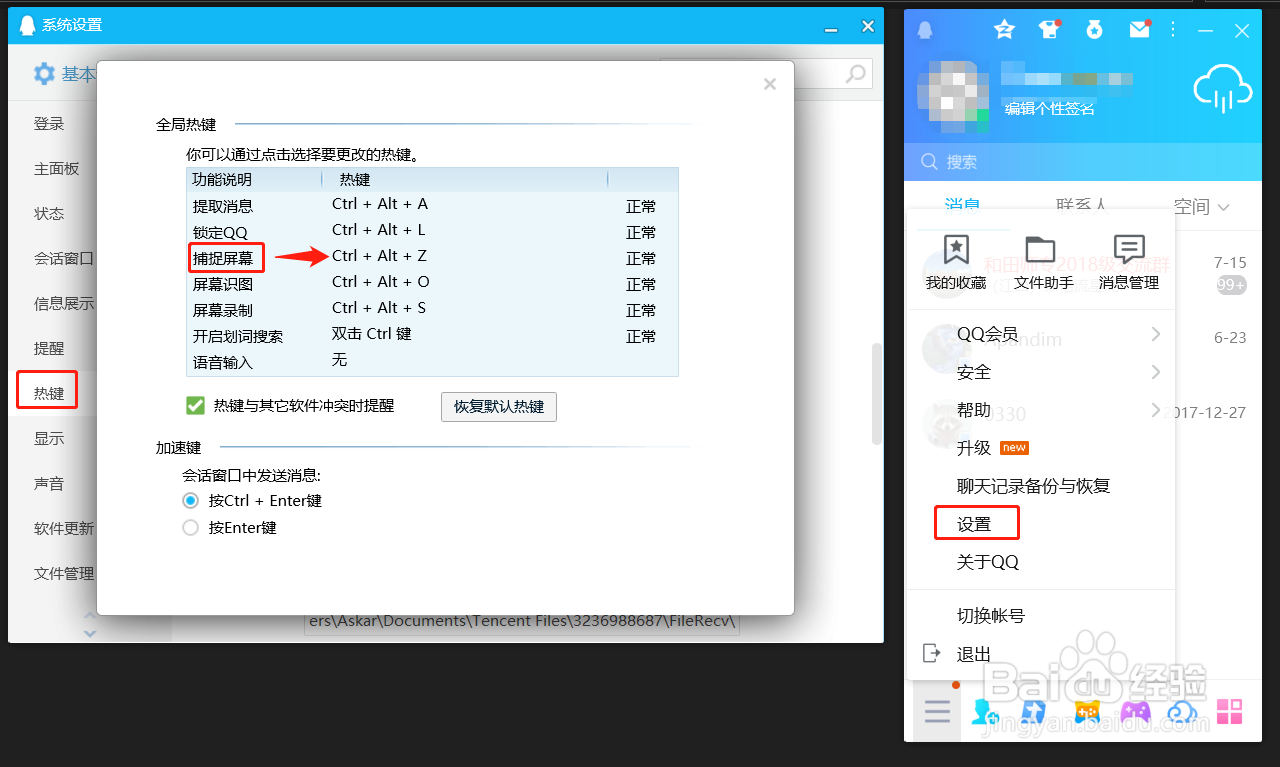Screen dimensions: 1280x767
Task: Click sidebar scroll-down chevron in settings
Action: click(90, 633)
